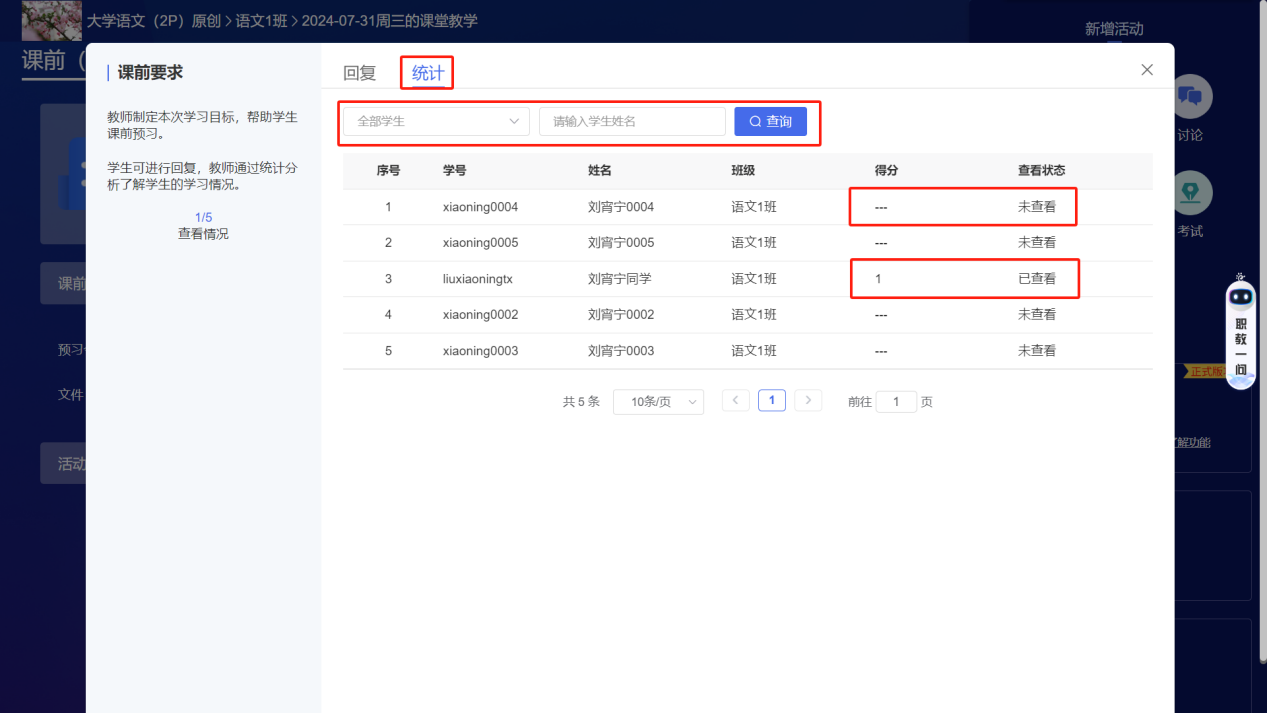Expand the next page arrow in pagination
Screen dimensions: 1267x713
[x=808, y=400]
